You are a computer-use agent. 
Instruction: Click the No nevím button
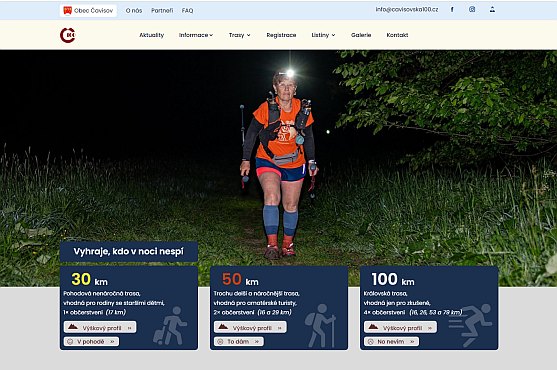391,342
